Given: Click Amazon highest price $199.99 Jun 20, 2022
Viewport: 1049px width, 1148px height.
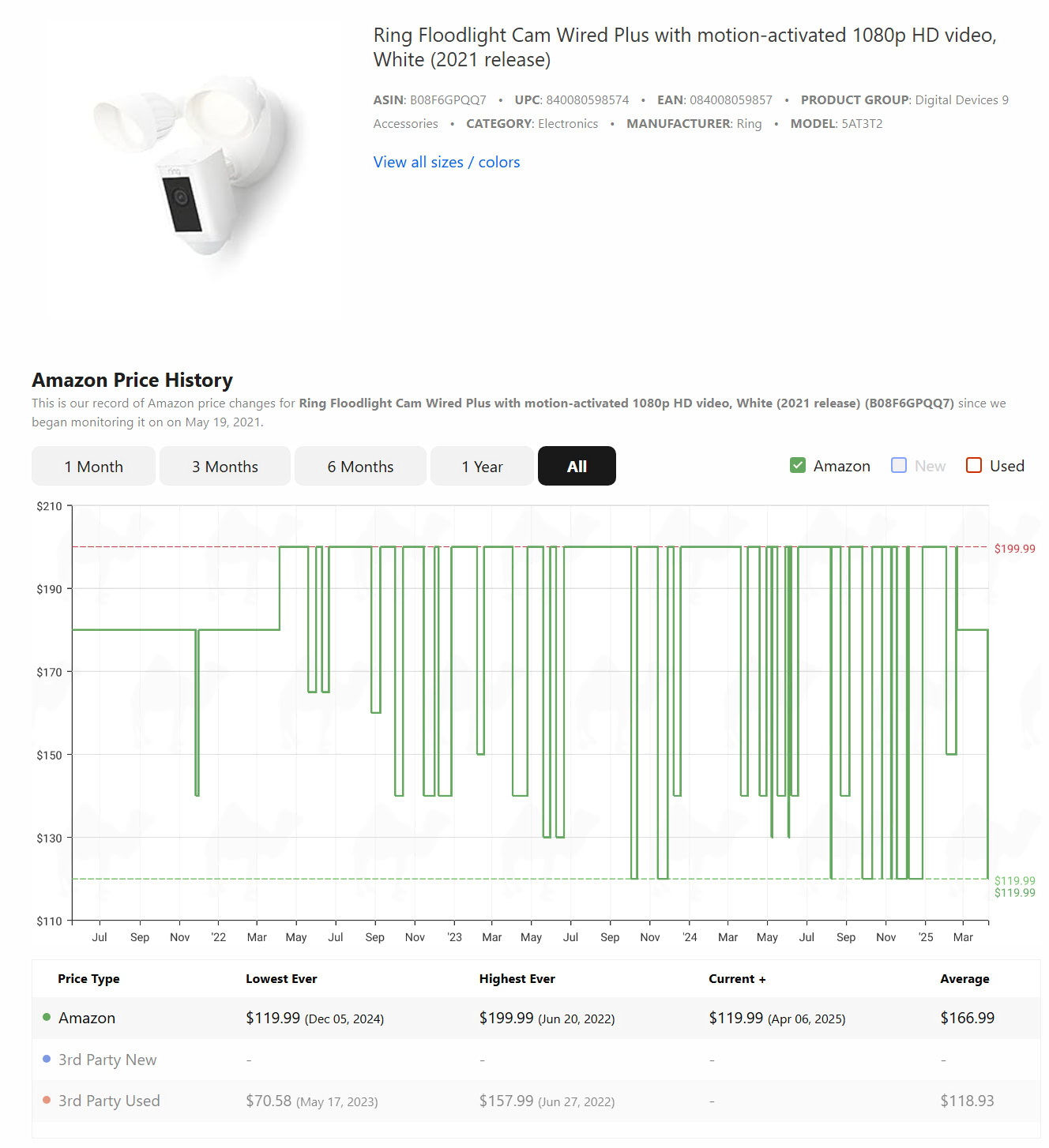Looking at the screenshot, I should click(x=547, y=1018).
